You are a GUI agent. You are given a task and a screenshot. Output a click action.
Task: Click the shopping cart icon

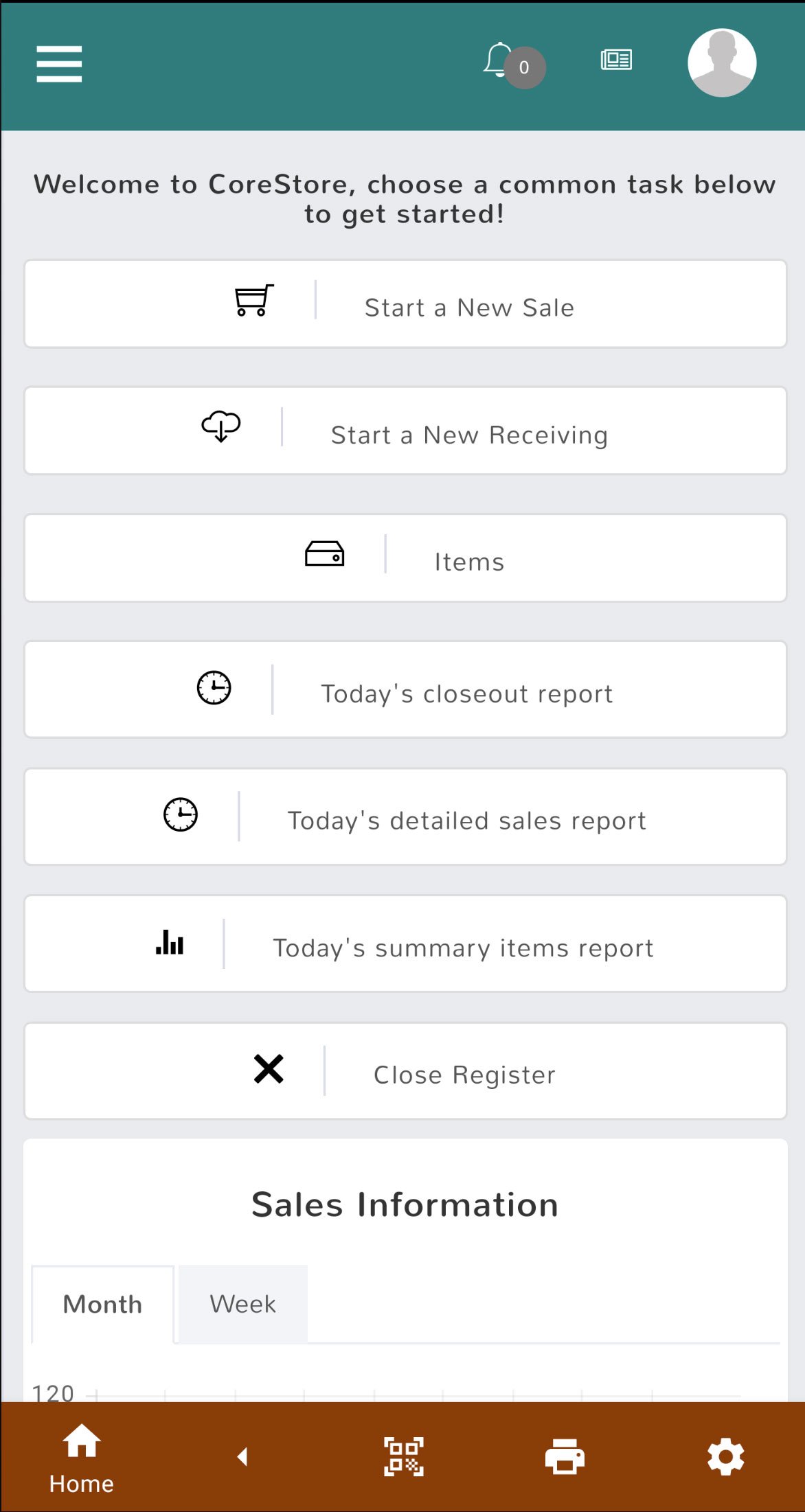[254, 300]
